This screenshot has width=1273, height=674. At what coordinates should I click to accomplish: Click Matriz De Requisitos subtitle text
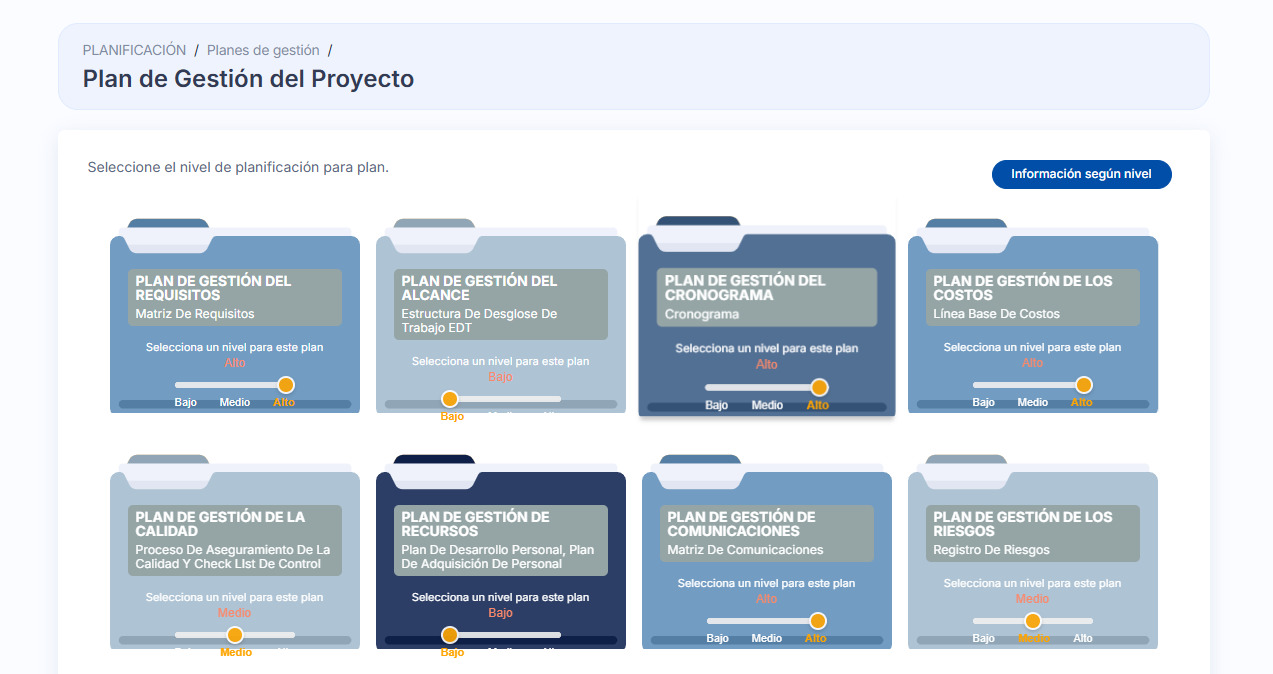[x=195, y=314]
